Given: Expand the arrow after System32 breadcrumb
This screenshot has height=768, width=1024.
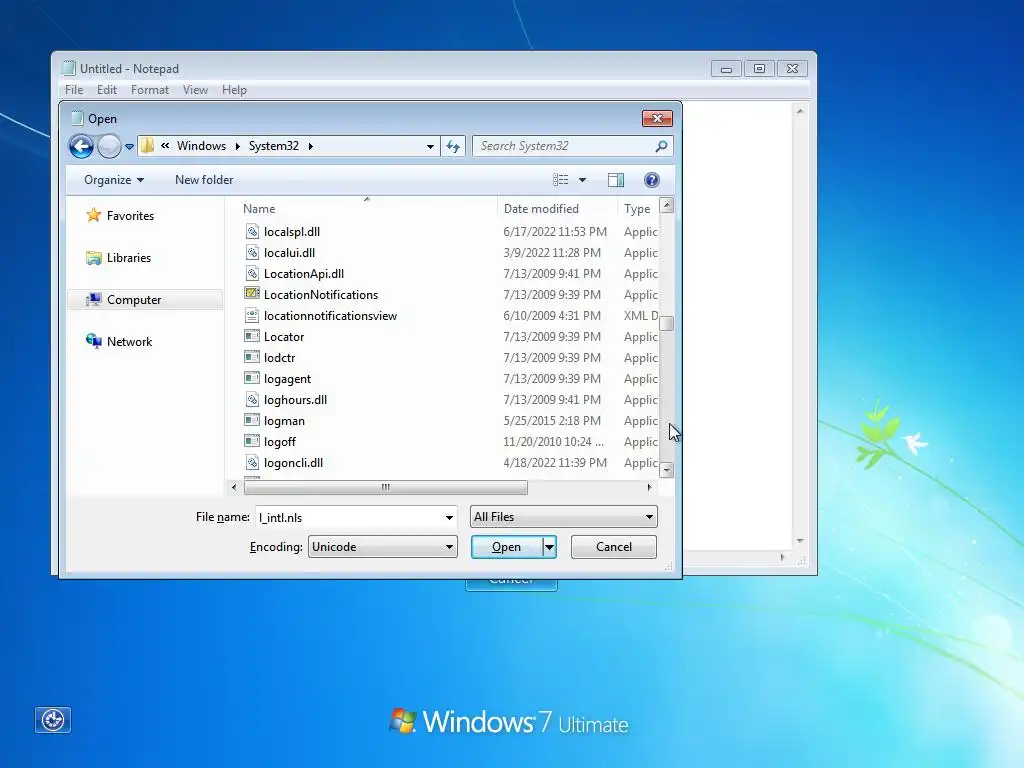Looking at the screenshot, I should 311,146.
